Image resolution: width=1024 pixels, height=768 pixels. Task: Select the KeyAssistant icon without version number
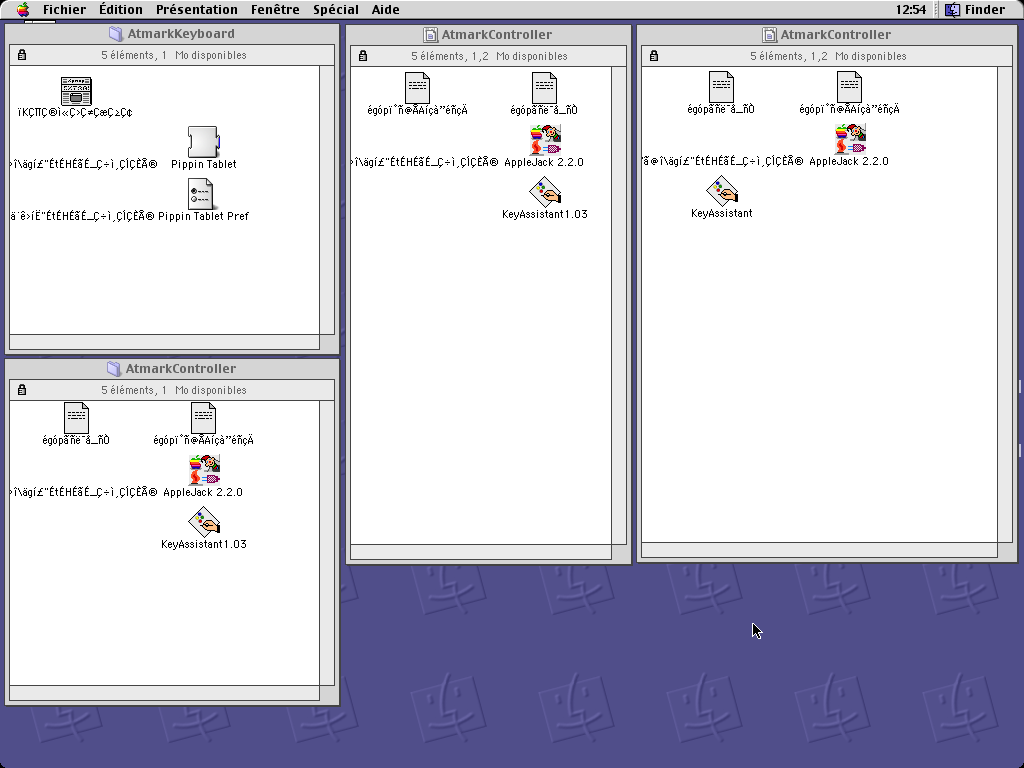(722, 191)
